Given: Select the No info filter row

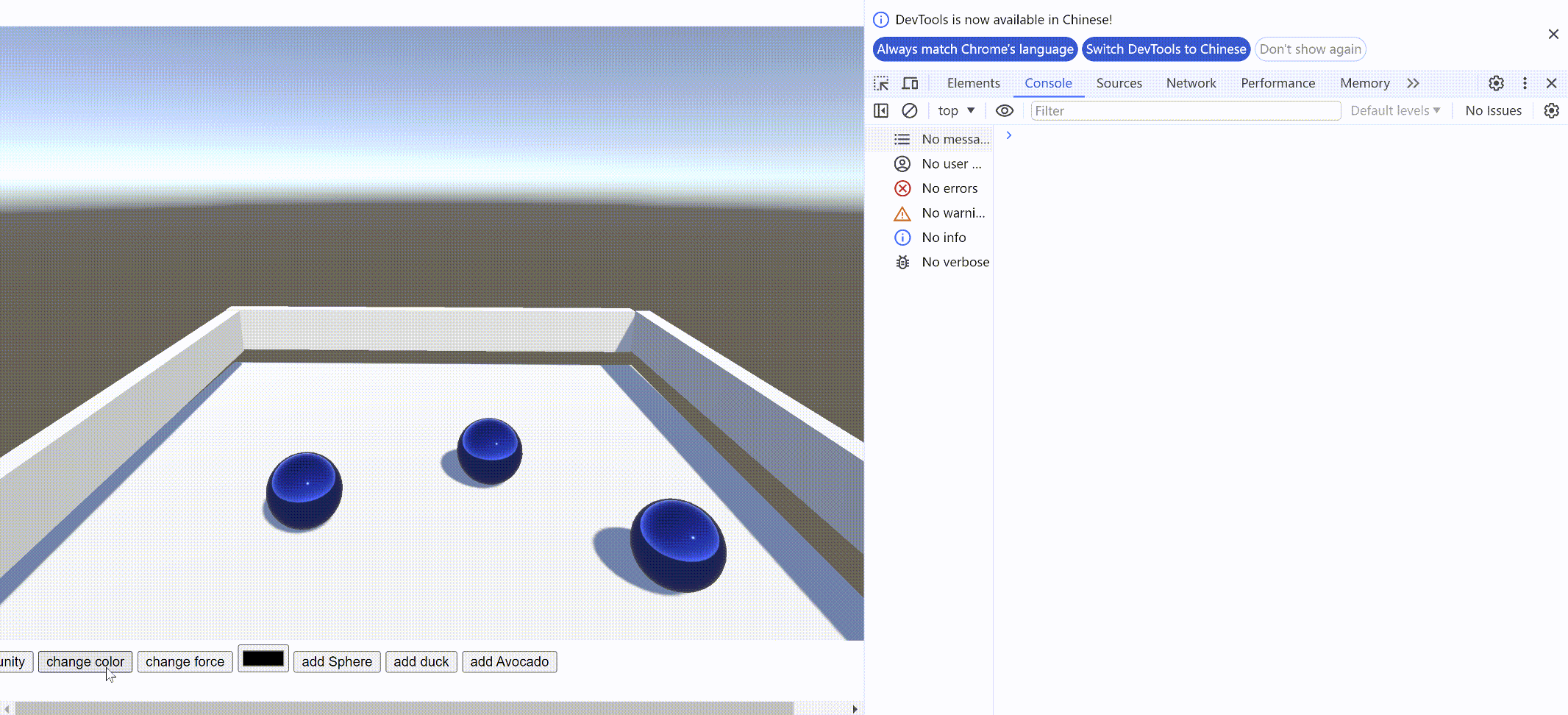Looking at the screenshot, I should pos(930,238).
